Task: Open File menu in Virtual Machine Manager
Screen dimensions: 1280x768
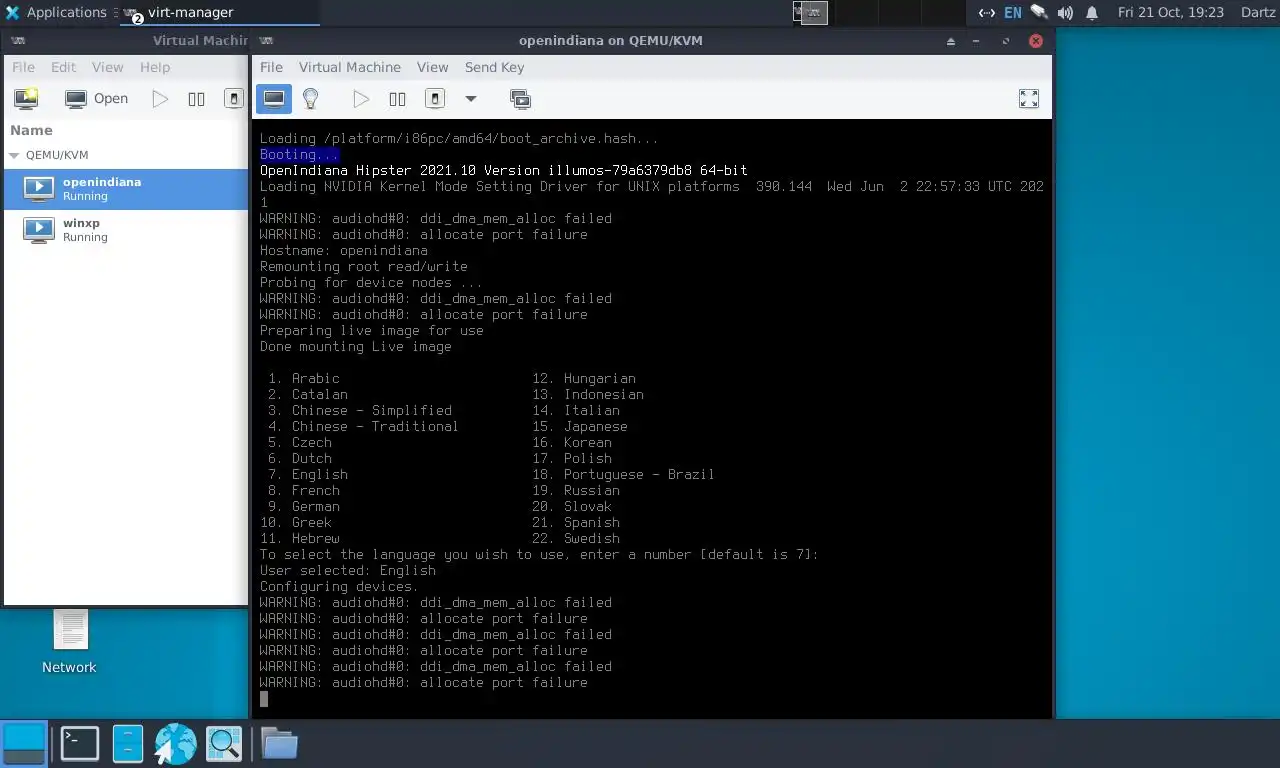Action: [x=23, y=67]
